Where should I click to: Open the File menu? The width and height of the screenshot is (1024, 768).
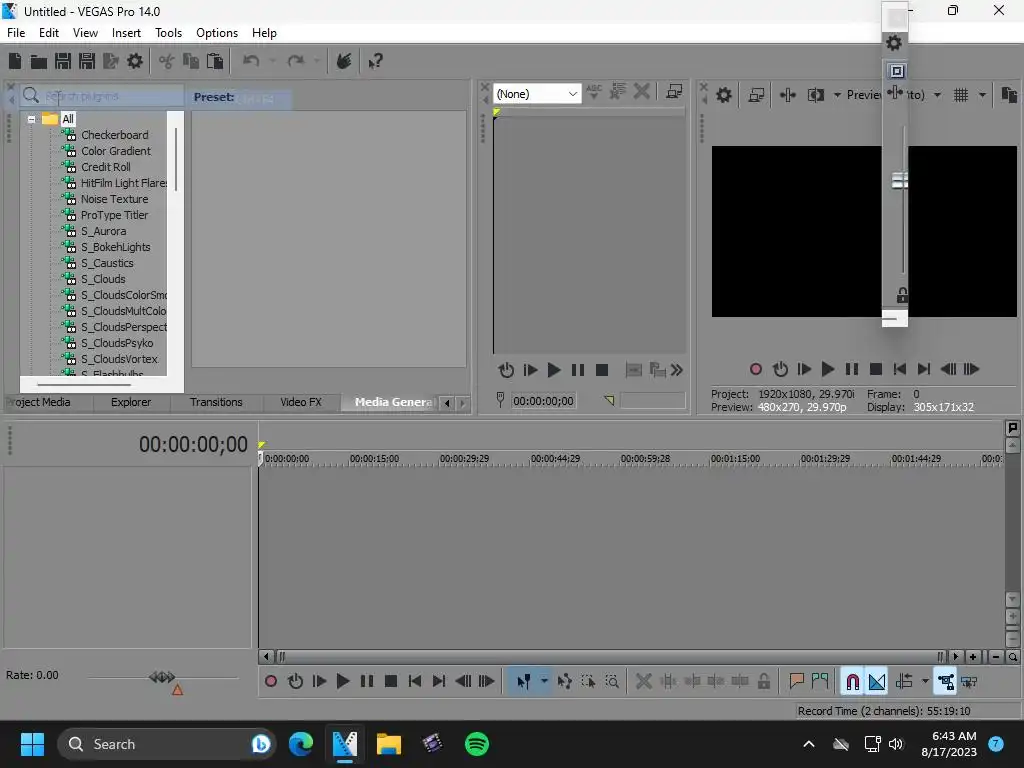[16, 33]
